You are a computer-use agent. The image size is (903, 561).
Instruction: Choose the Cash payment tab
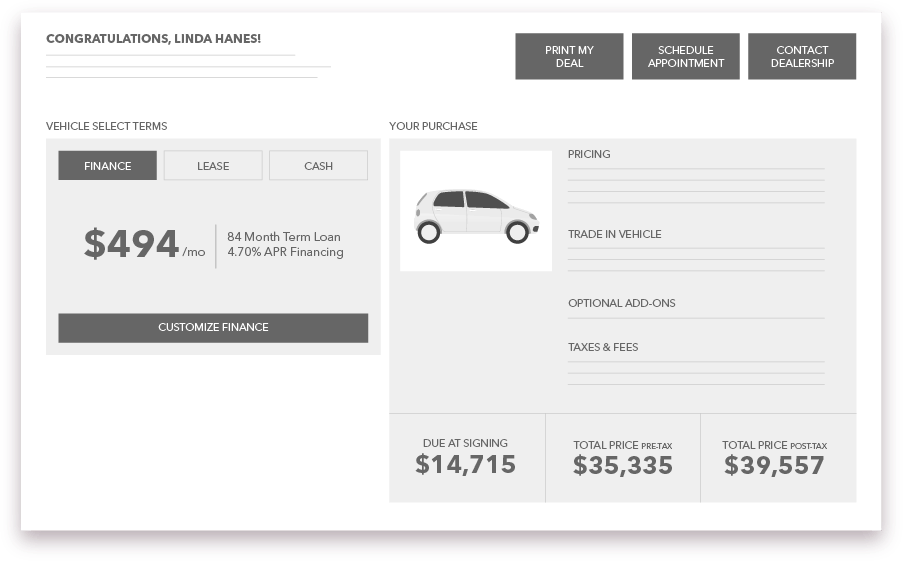318,166
